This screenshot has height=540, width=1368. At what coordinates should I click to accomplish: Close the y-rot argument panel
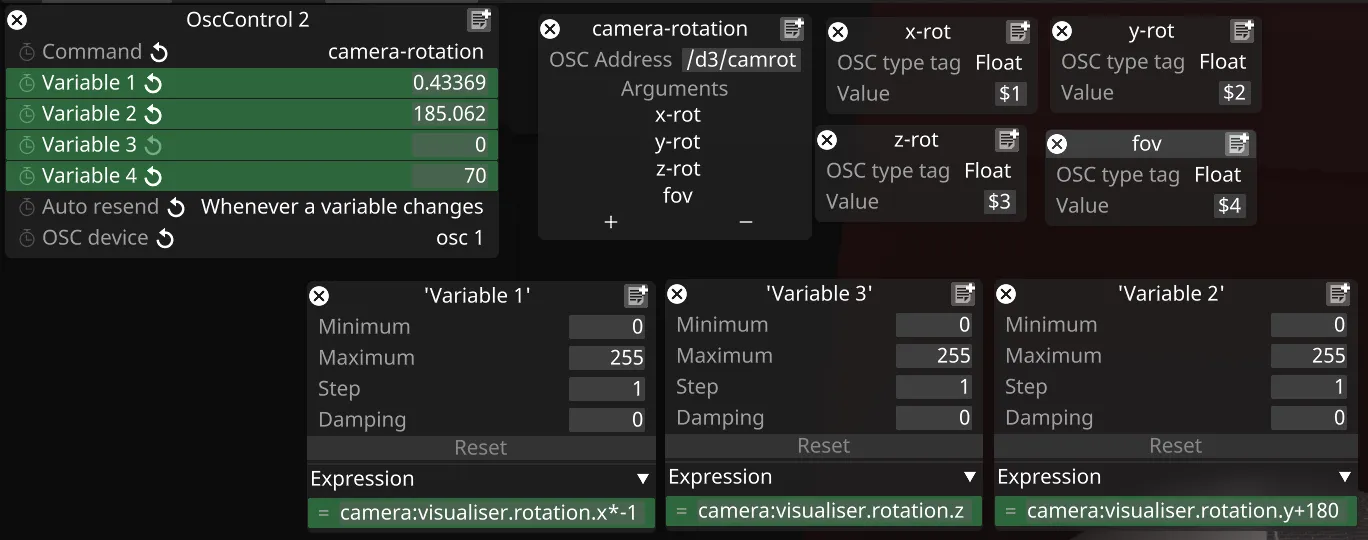point(1062,31)
